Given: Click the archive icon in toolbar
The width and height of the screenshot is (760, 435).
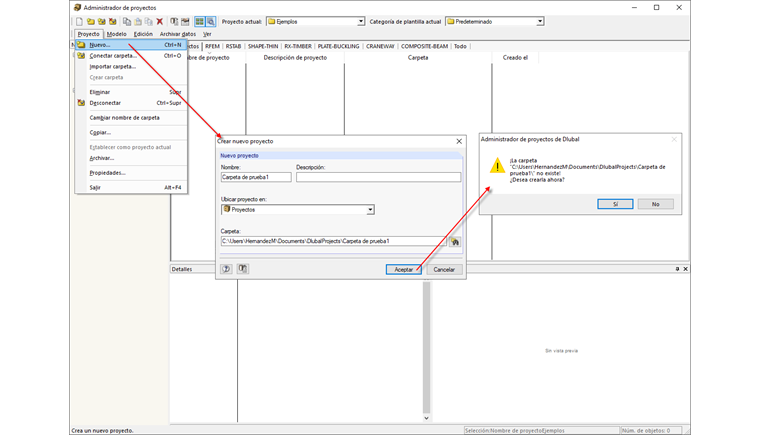Looking at the screenshot, I should [185, 21].
